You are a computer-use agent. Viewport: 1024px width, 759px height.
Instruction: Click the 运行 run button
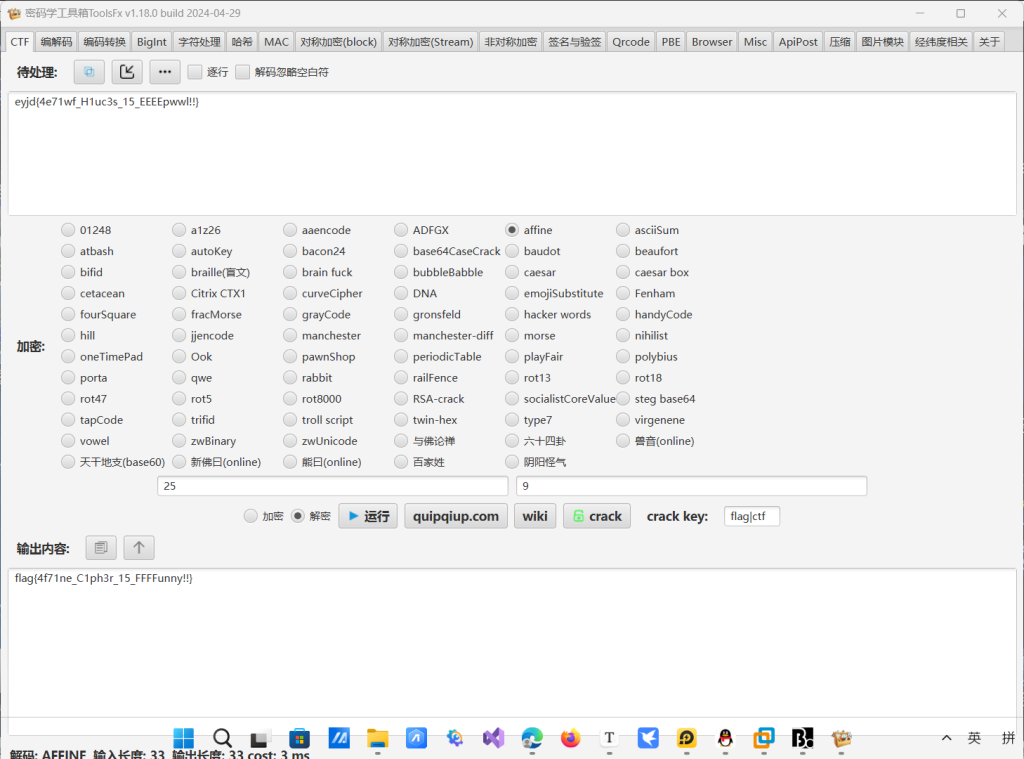pyautogui.click(x=367, y=516)
